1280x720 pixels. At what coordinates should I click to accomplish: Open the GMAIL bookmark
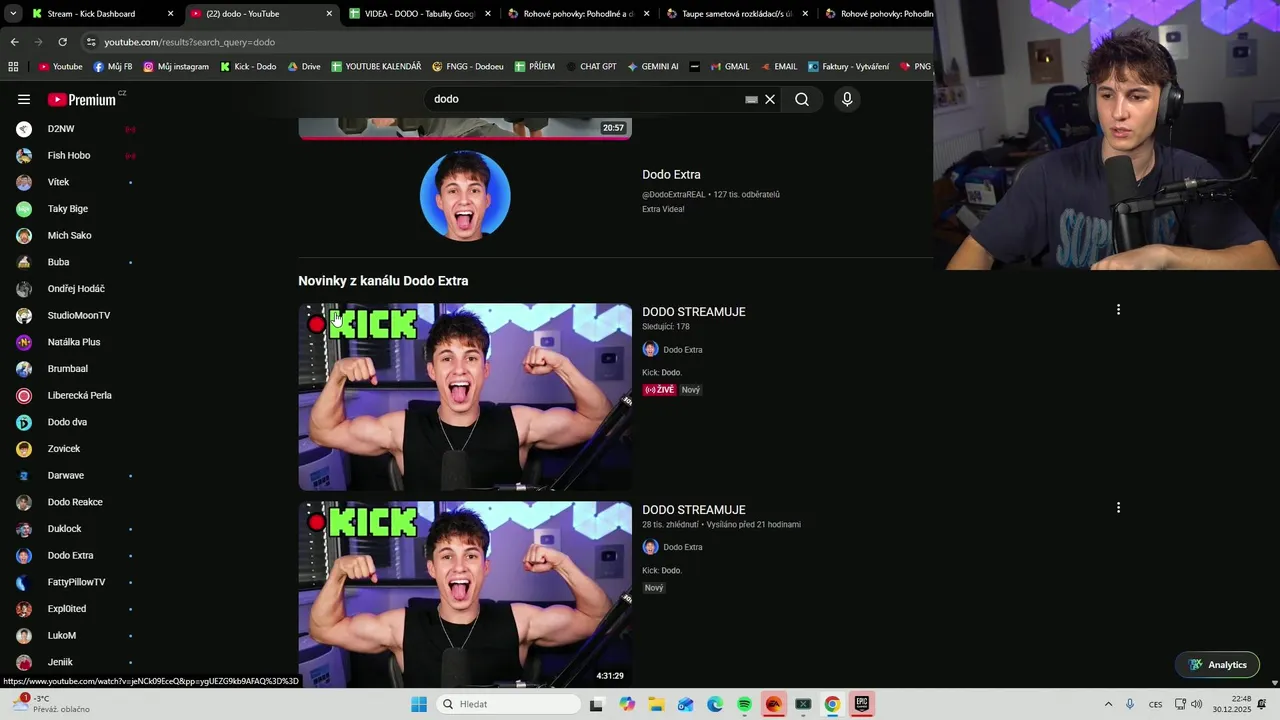click(729, 67)
